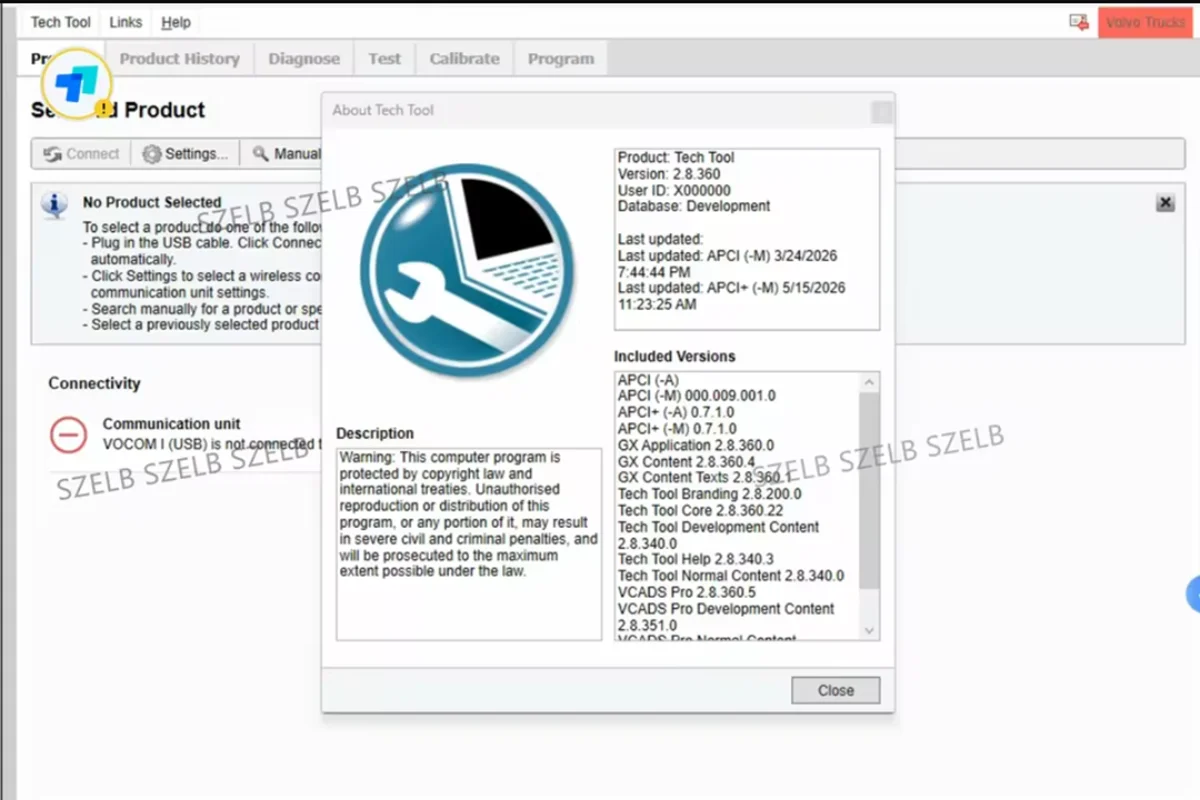Select the 'GX Content 2.8.360.4' entry

click(x=686, y=462)
